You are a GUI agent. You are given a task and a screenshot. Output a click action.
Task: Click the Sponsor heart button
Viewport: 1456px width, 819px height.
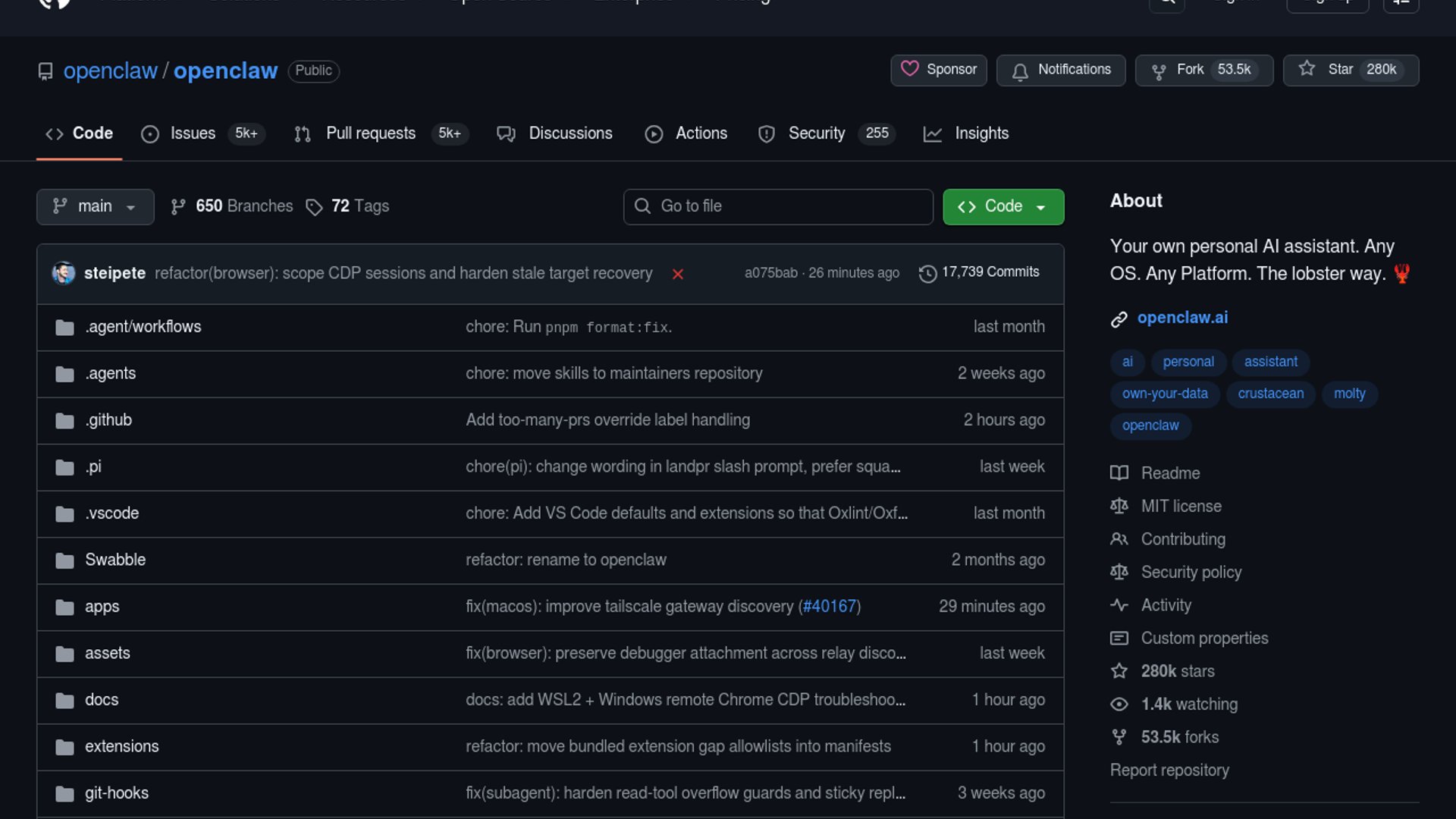click(x=938, y=70)
